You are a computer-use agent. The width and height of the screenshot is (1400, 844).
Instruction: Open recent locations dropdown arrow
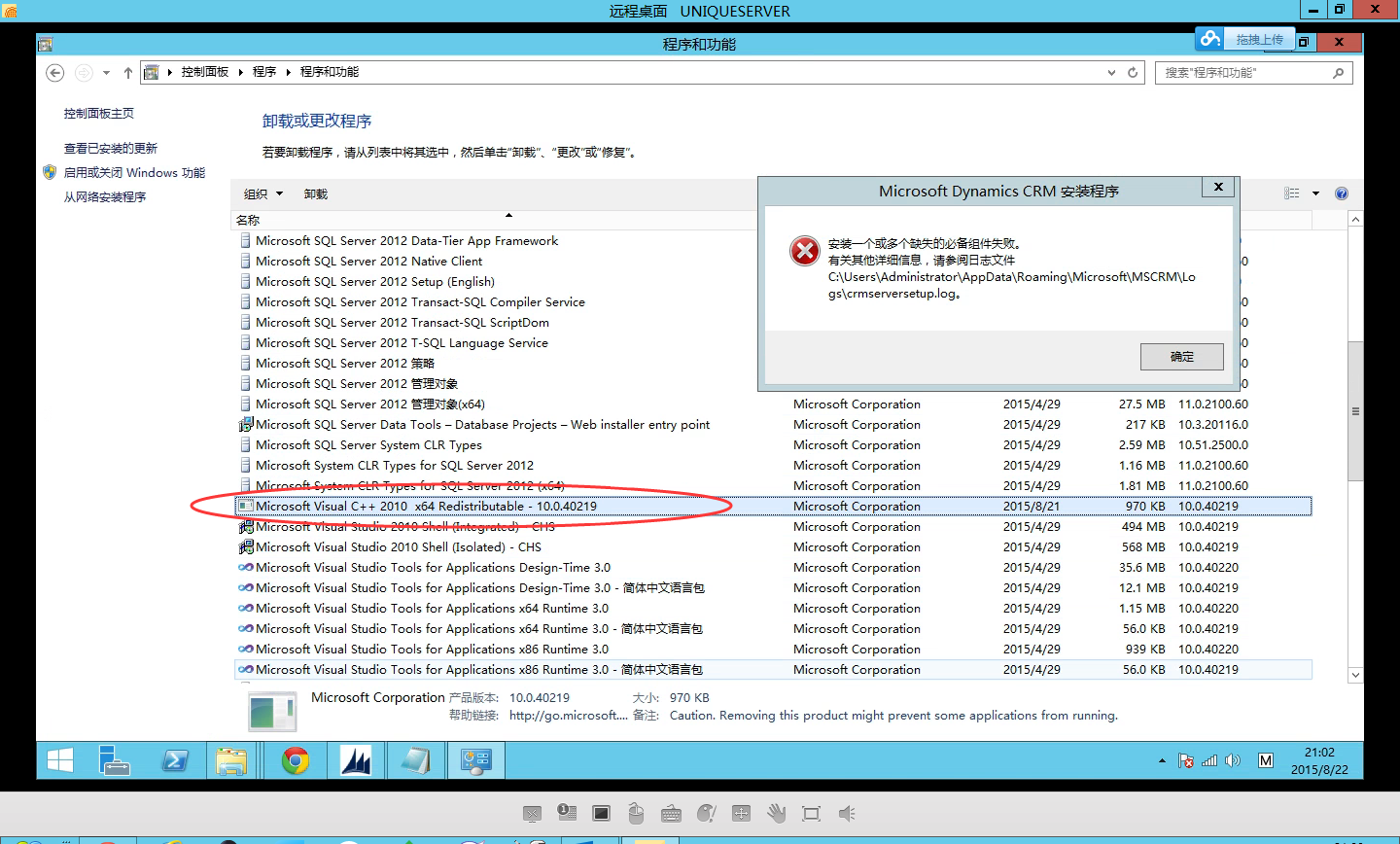tap(106, 73)
